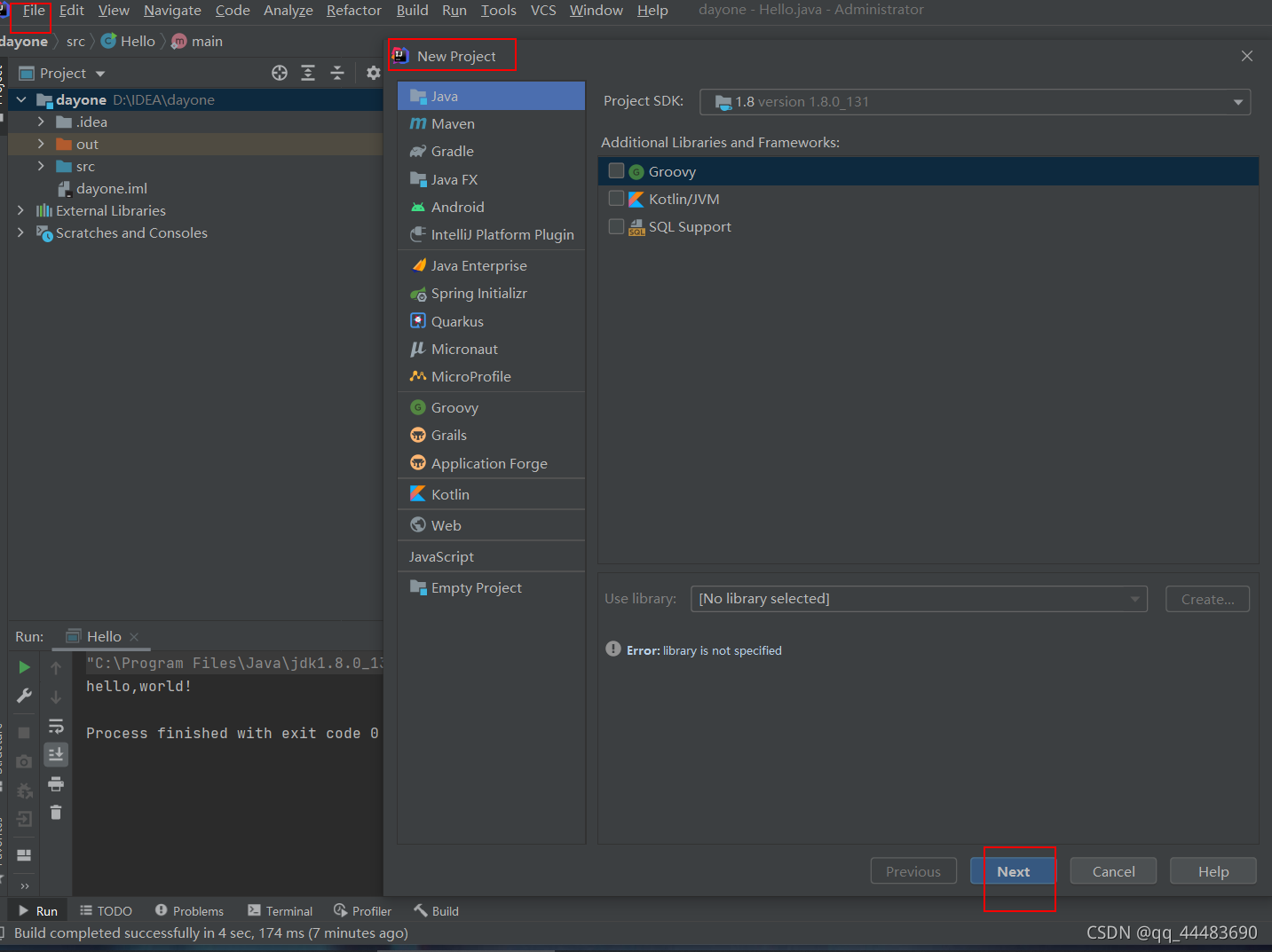Screen dimensions: 1272x952
Task: Click the up arrow in Run console
Action: pyautogui.click(x=56, y=667)
